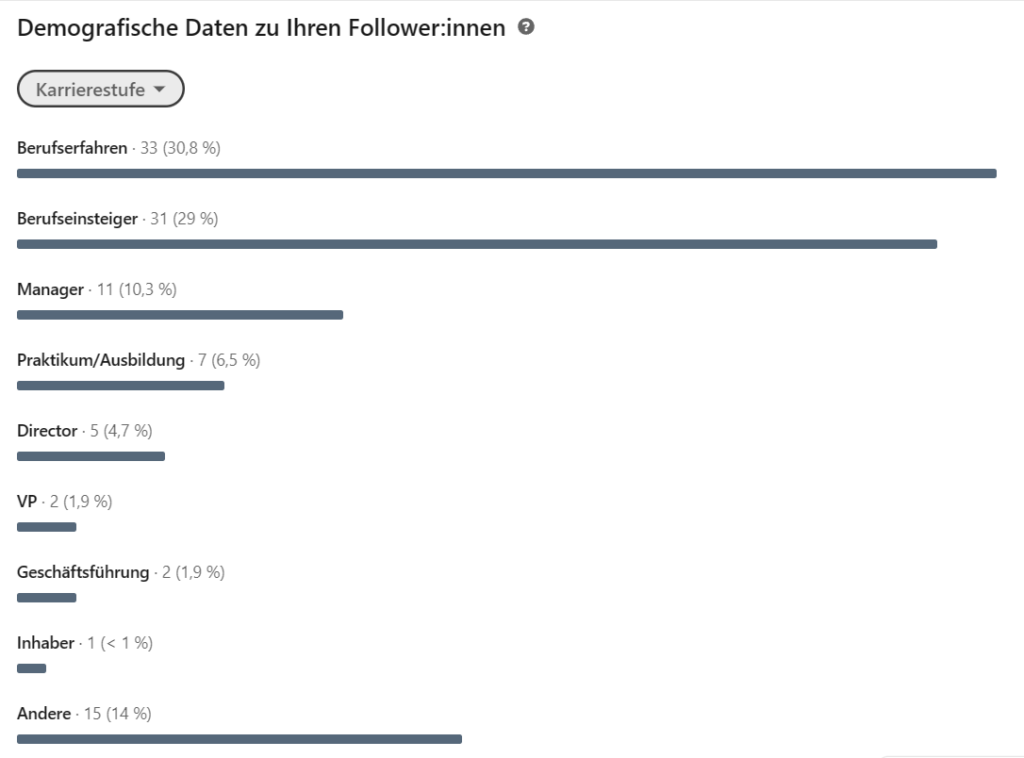Select the Manager data bar
This screenshot has height=758, width=1024.
(180, 314)
